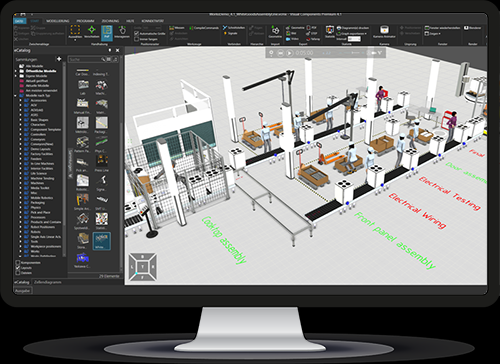Open the Statistik chart icon
The image size is (500, 364).
[x=330, y=31]
